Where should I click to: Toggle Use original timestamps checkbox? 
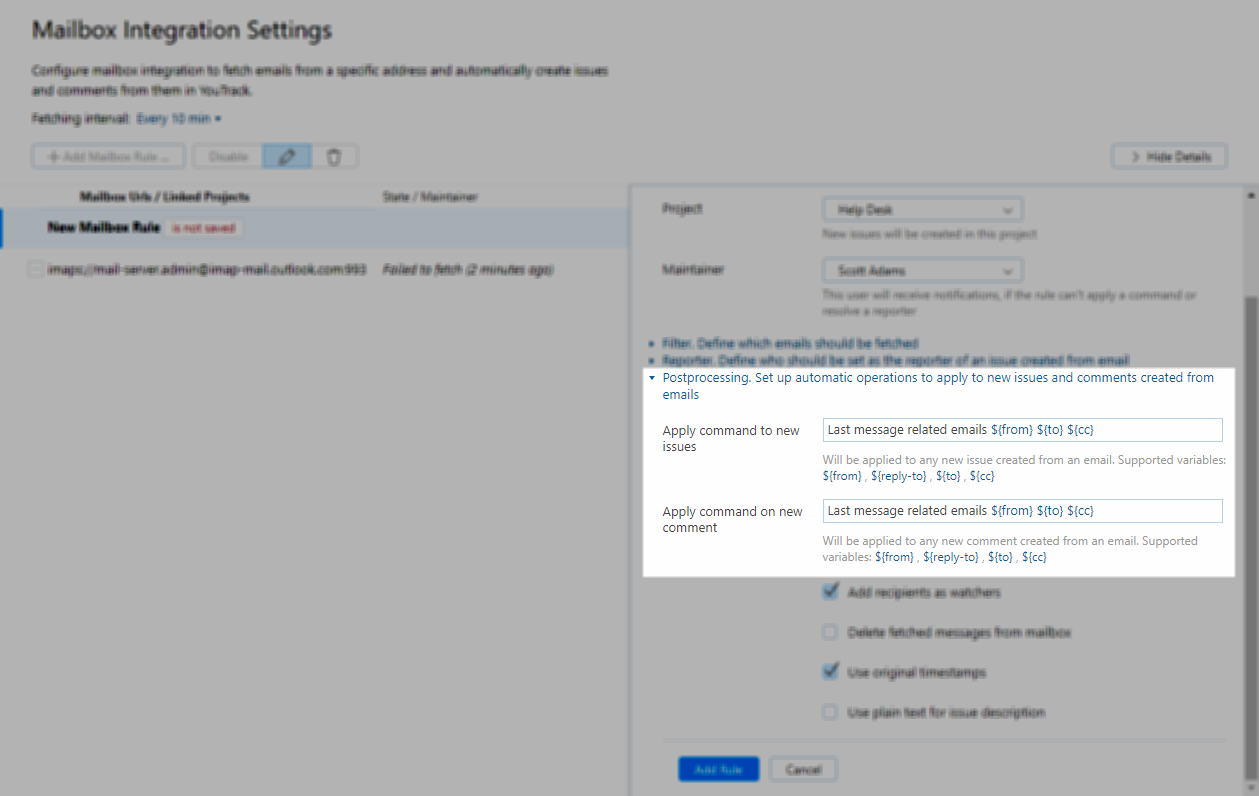pyautogui.click(x=830, y=672)
